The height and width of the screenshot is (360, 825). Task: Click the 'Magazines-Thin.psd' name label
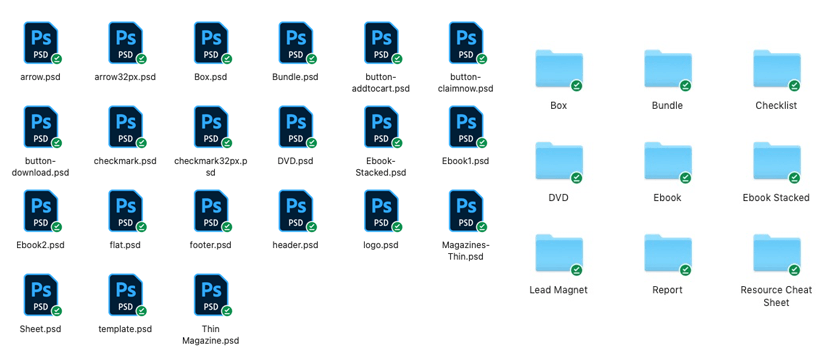(x=466, y=251)
